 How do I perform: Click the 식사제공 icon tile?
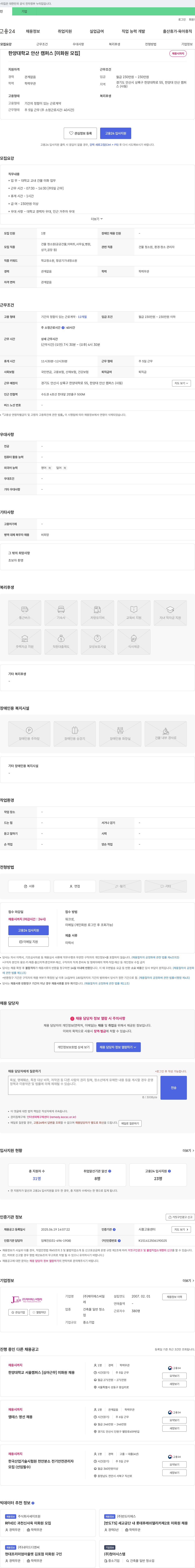(x=134, y=642)
